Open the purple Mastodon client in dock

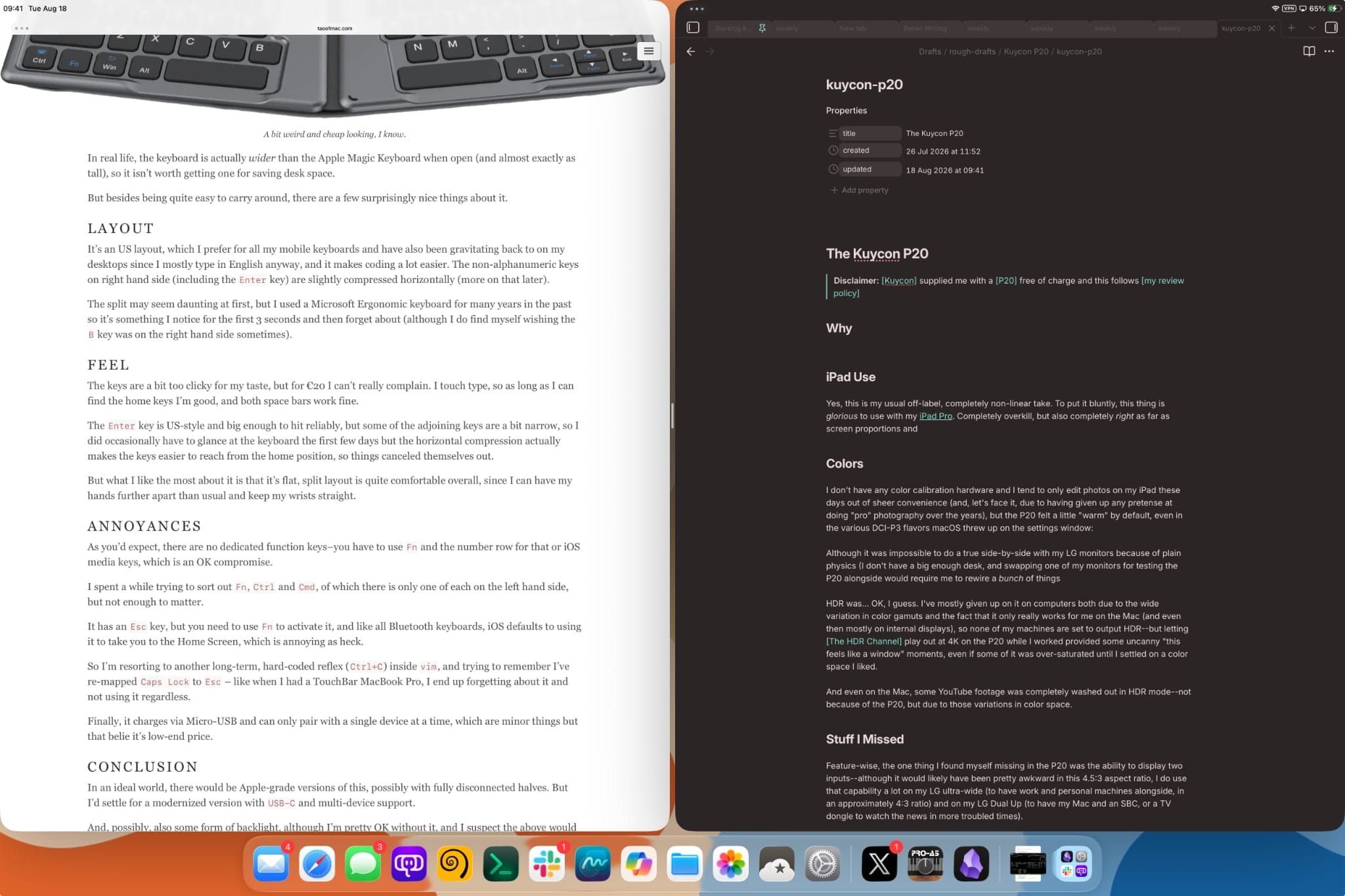[409, 863]
